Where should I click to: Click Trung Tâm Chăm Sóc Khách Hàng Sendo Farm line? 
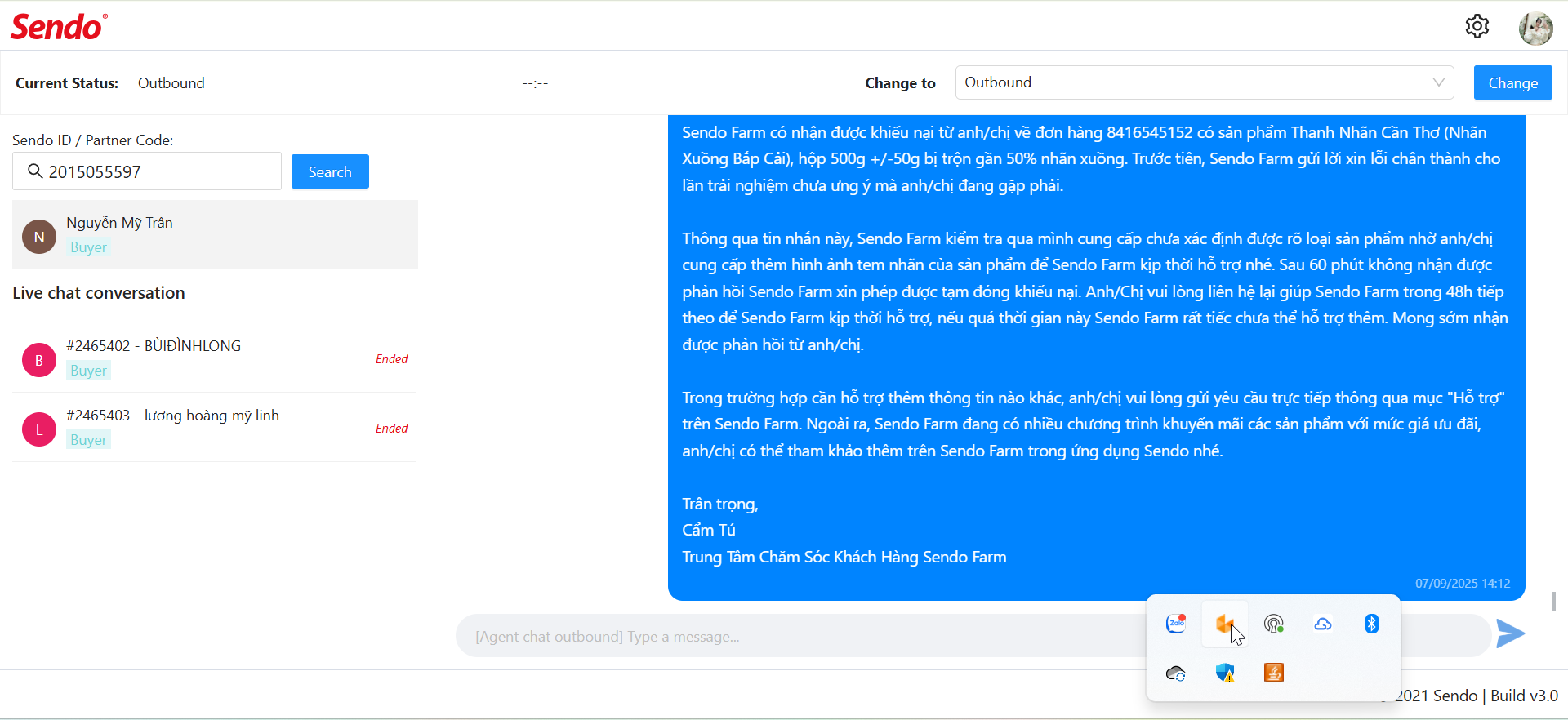[844, 557]
